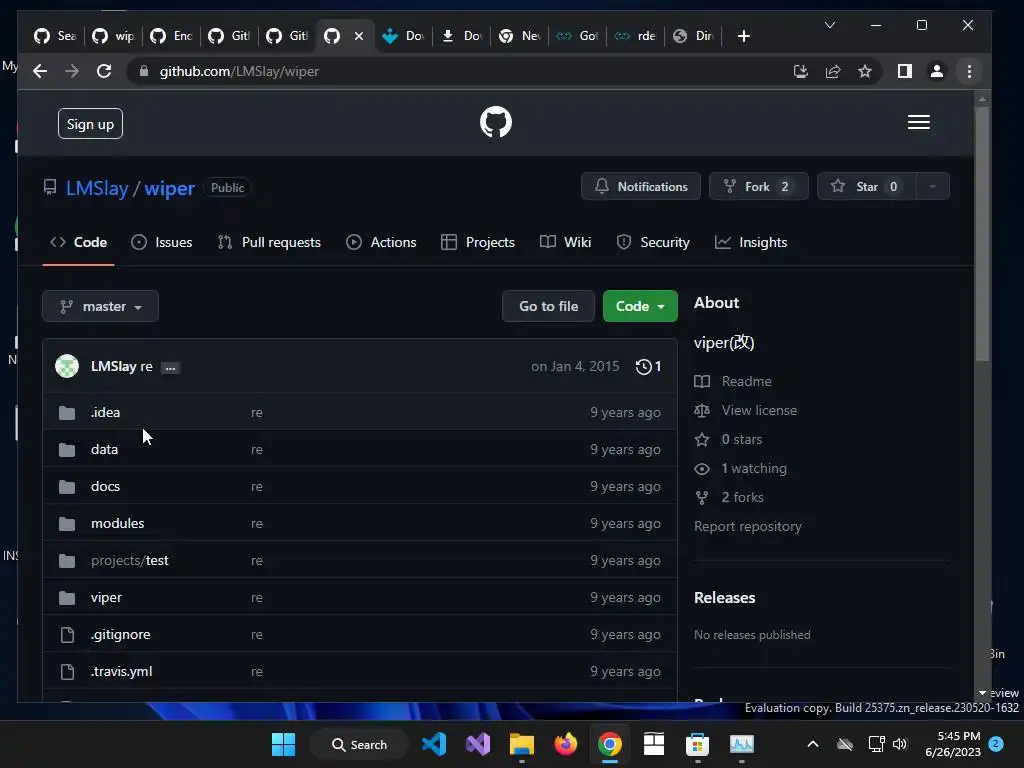The height and width of the screenshot is (768, 1024).
Task: View the Insights tab
Action: tap(751, 242)
